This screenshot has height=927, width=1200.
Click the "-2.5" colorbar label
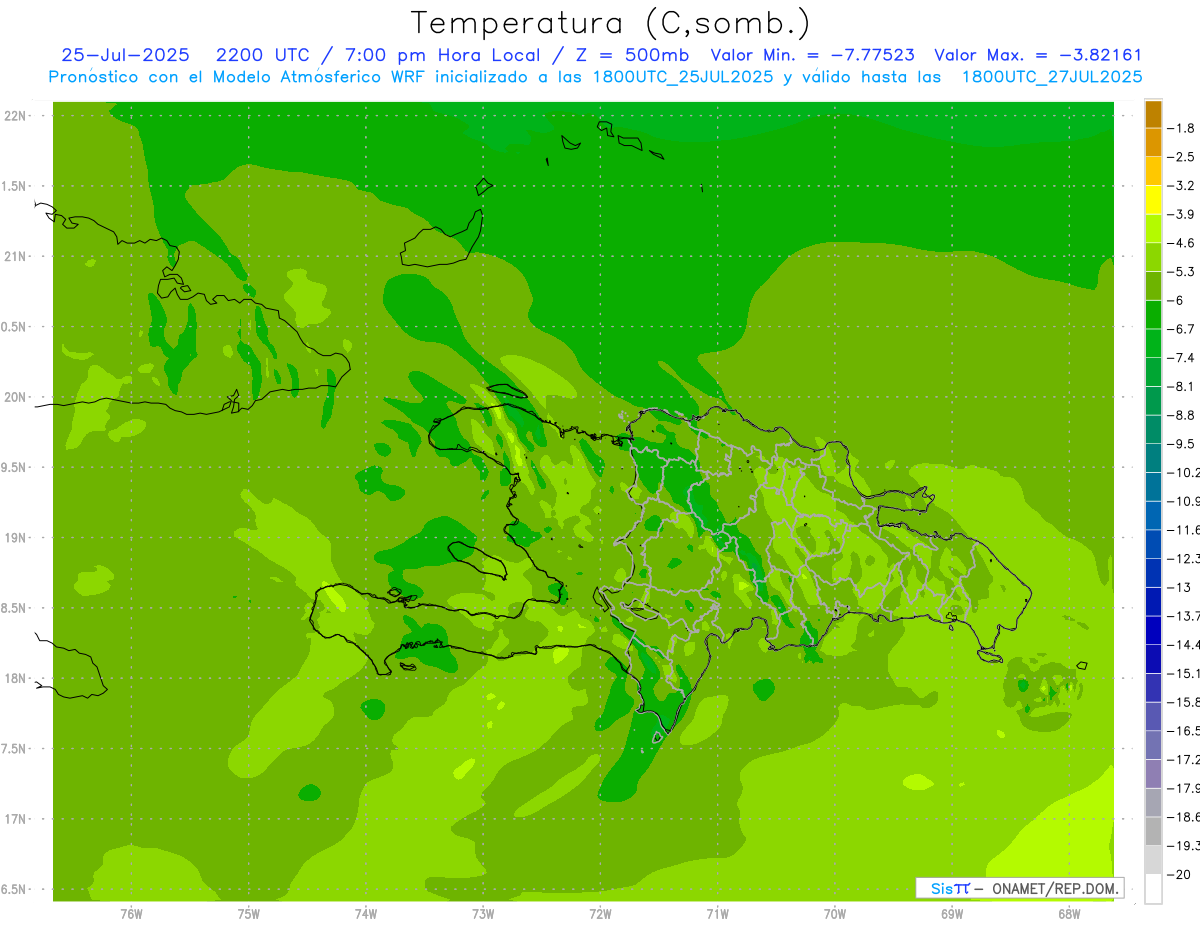[1181, 157]
